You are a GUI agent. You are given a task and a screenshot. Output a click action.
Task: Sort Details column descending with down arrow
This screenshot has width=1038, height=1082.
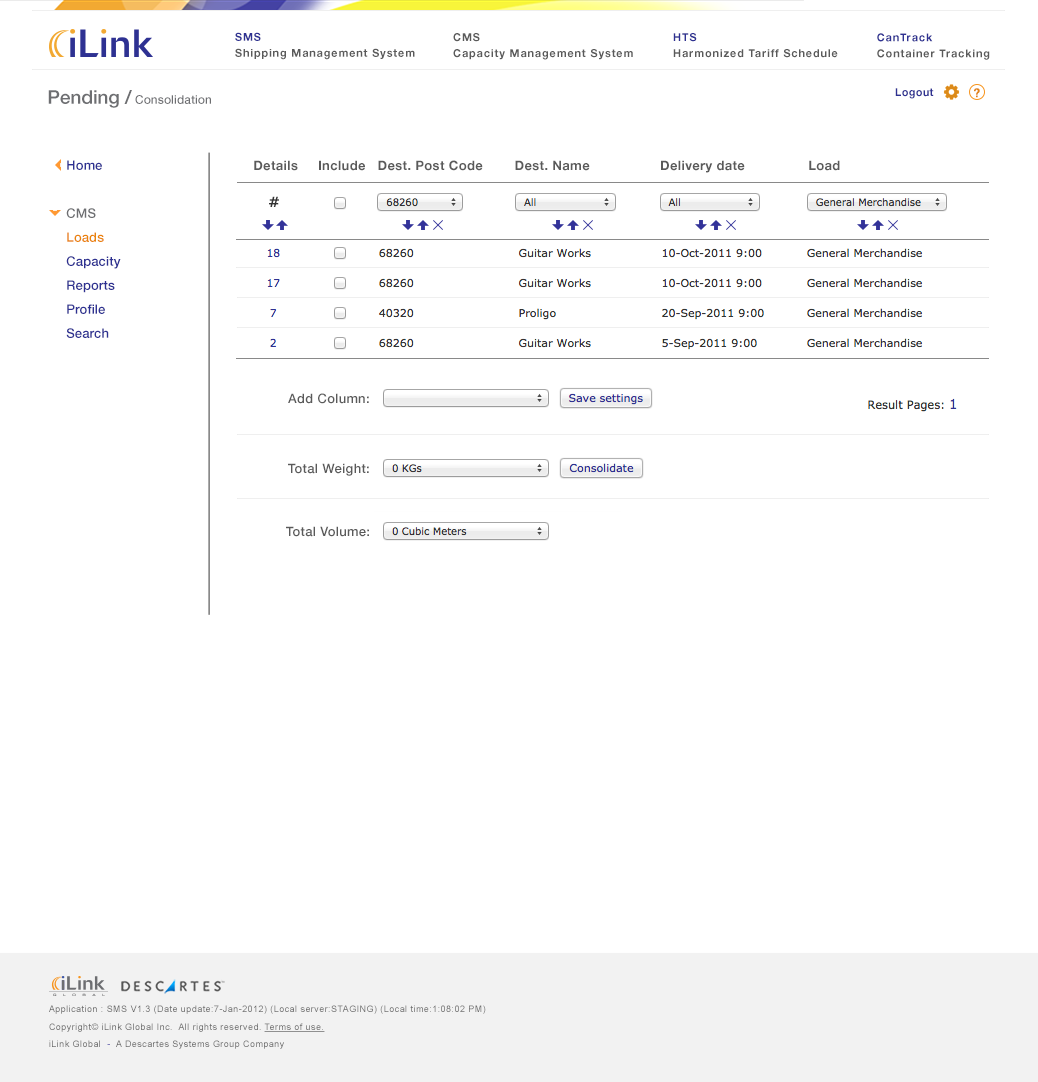(x=268, y=226)
